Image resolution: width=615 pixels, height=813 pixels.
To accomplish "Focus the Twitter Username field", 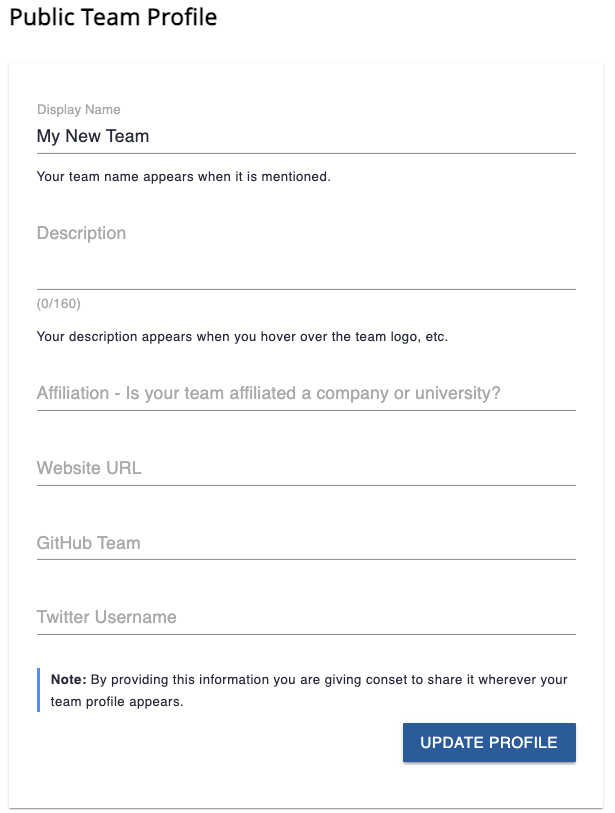I will pos(305,617).
